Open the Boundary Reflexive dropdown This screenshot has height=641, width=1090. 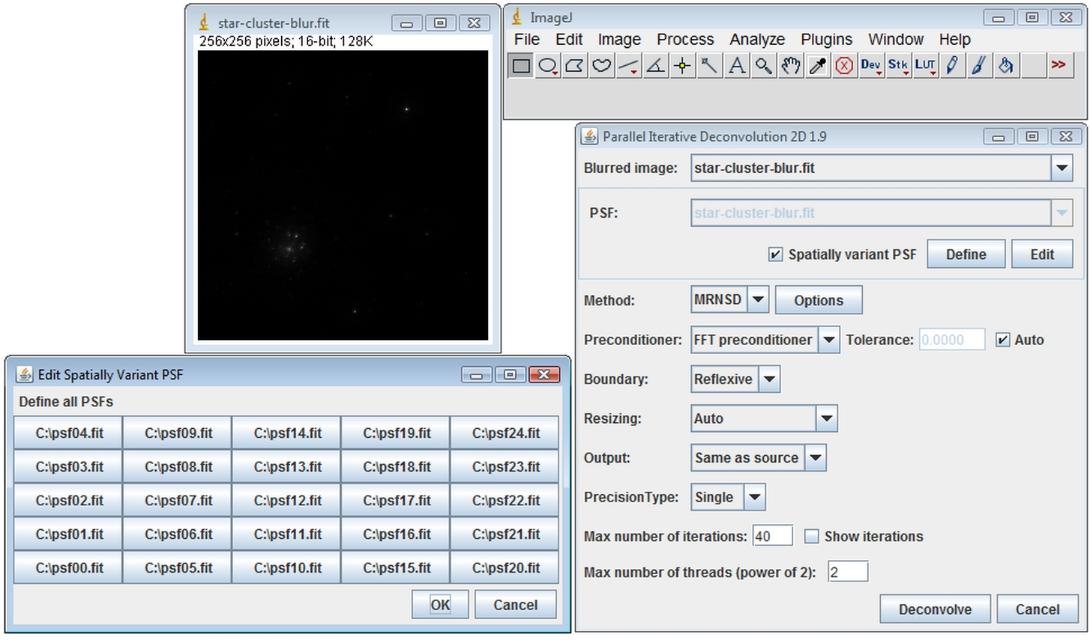(x=769, y=380)
